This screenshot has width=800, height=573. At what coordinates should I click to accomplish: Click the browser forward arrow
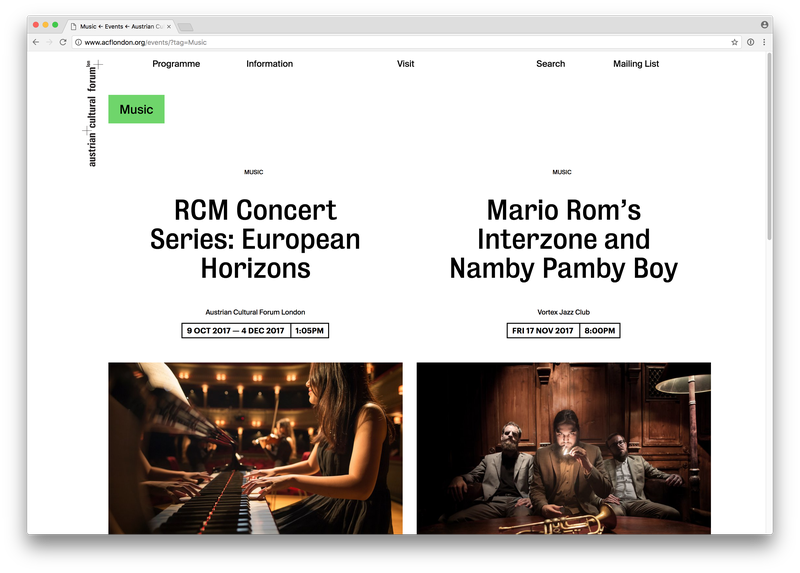pos(49,42)
